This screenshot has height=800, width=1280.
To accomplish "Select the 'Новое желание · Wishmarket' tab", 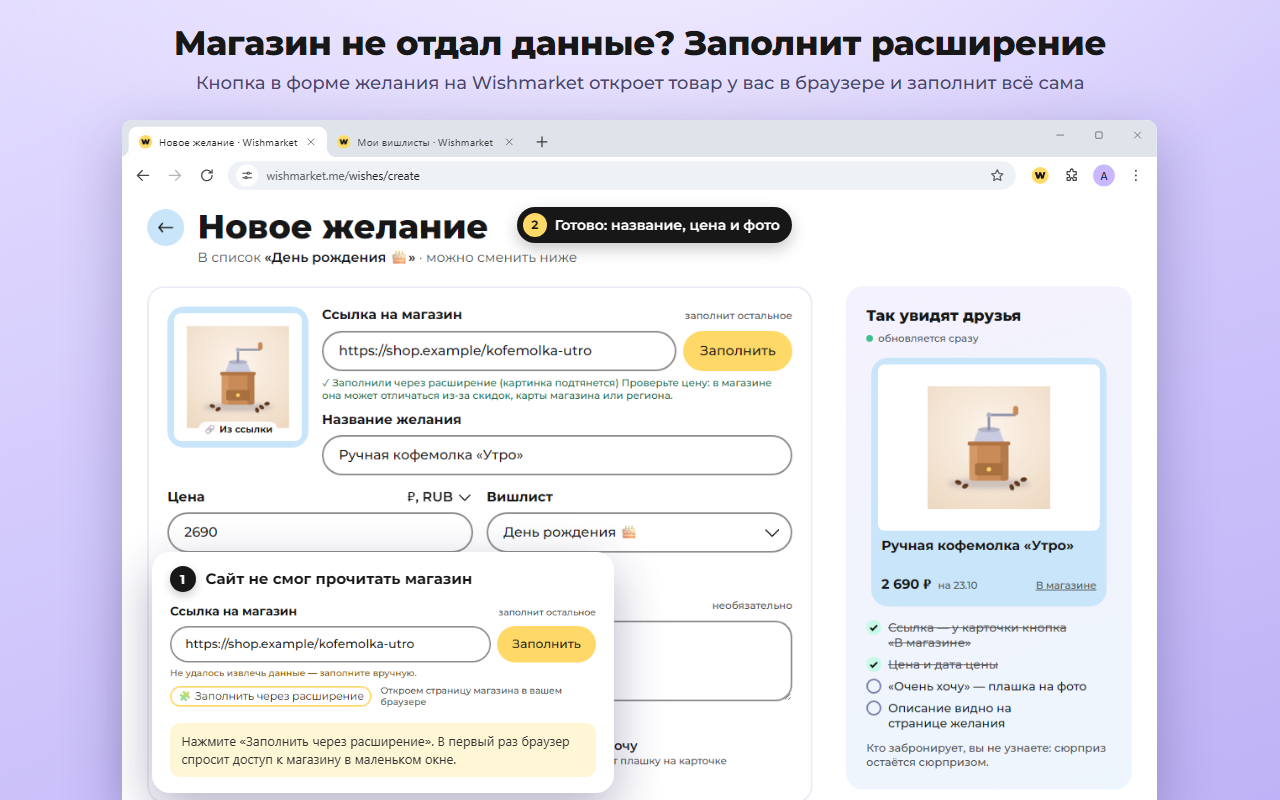I will coord(227,142).
